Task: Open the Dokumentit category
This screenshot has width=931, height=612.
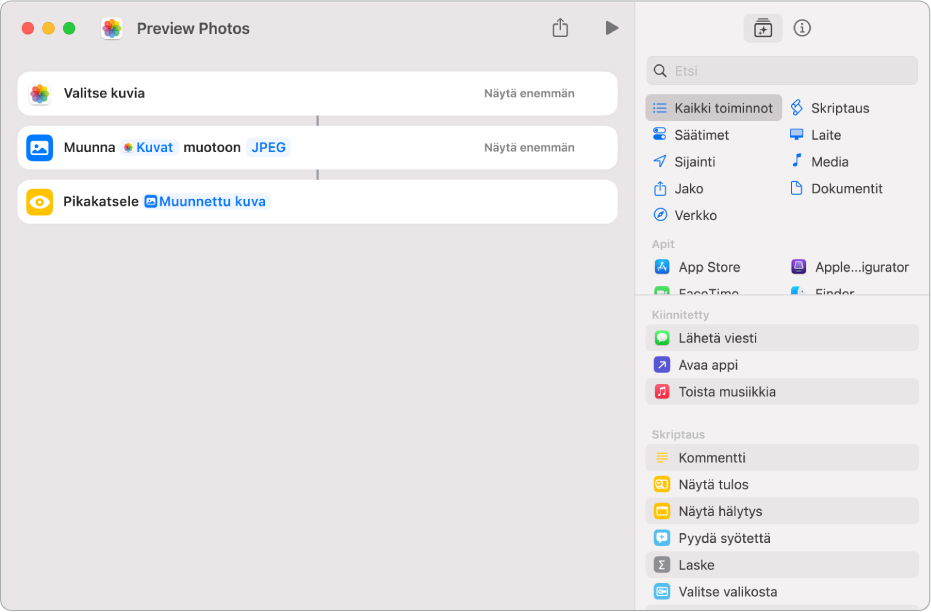Action: [836, 189]
